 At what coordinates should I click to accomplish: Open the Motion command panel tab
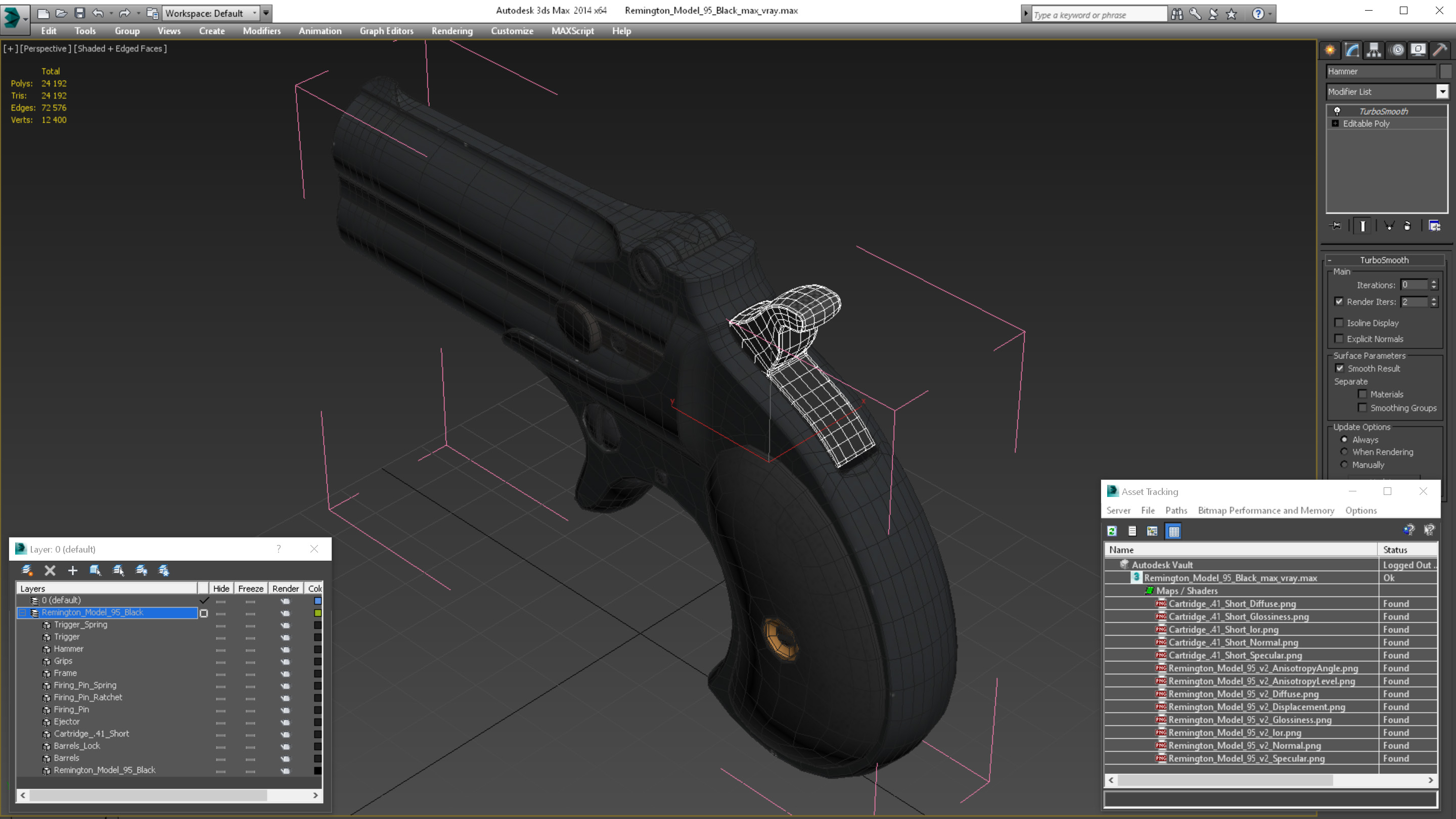point(1397,51)
